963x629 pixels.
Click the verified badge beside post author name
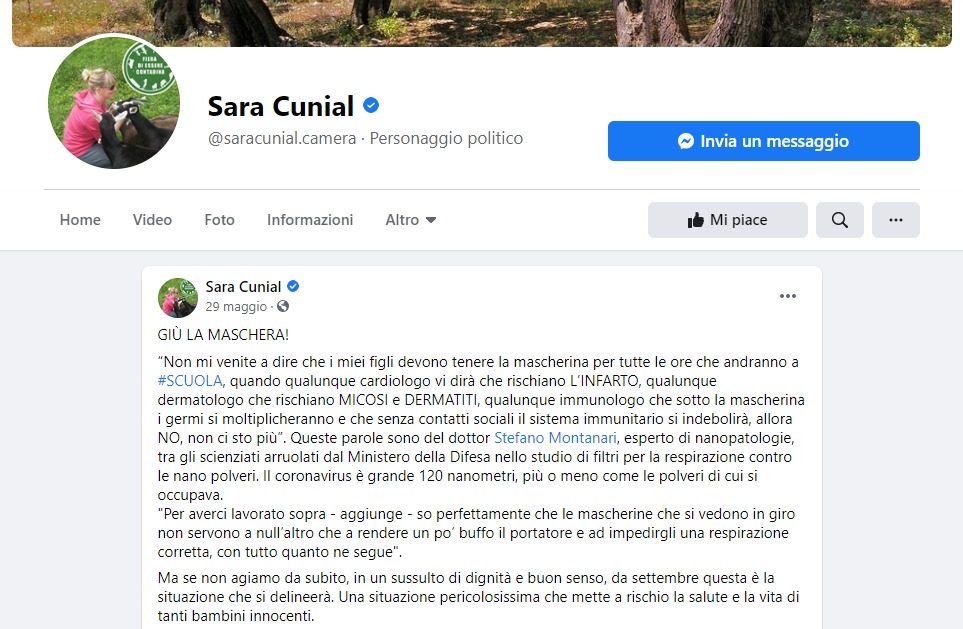[293, 286]
